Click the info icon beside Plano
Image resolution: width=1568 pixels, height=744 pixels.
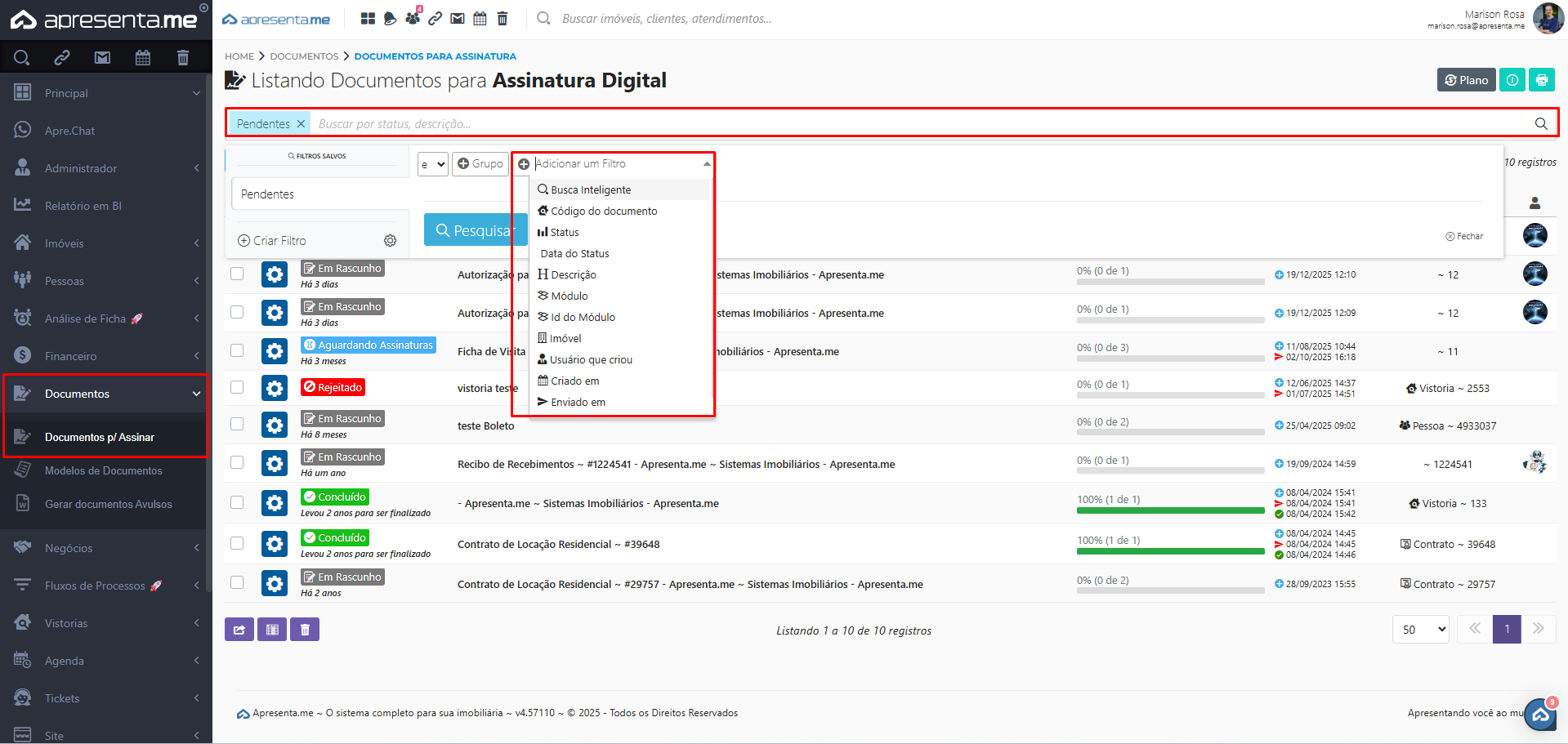point(1512,80)
